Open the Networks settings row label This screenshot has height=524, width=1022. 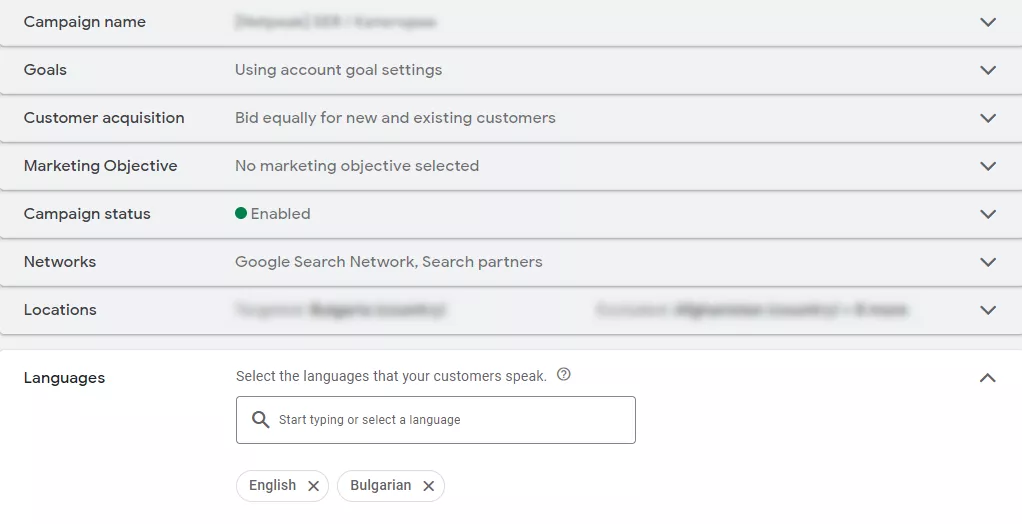point(60,262)
